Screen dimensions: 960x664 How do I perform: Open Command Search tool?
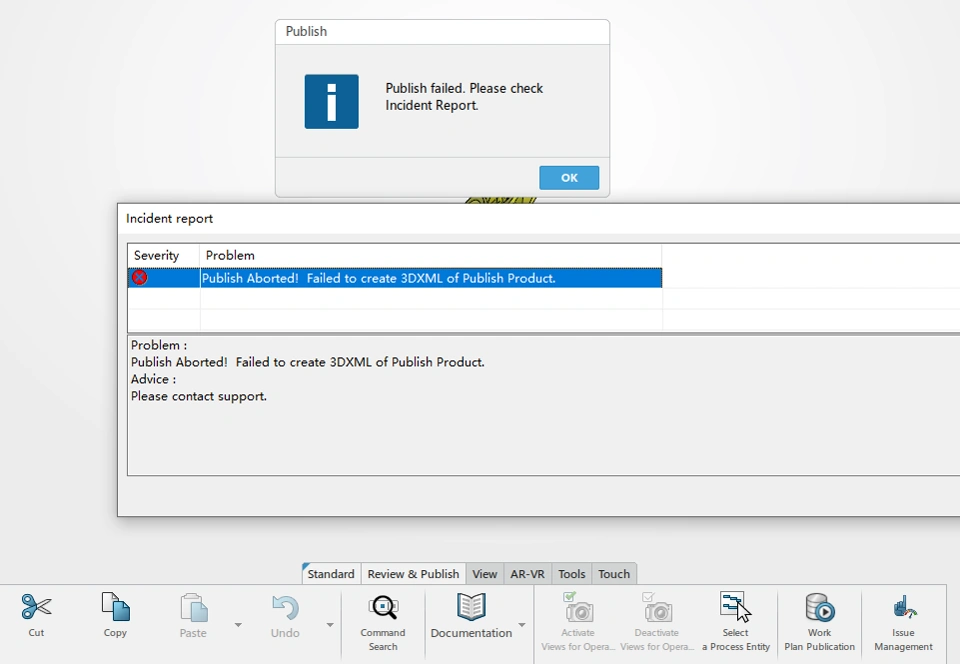(x=383, y=607)
